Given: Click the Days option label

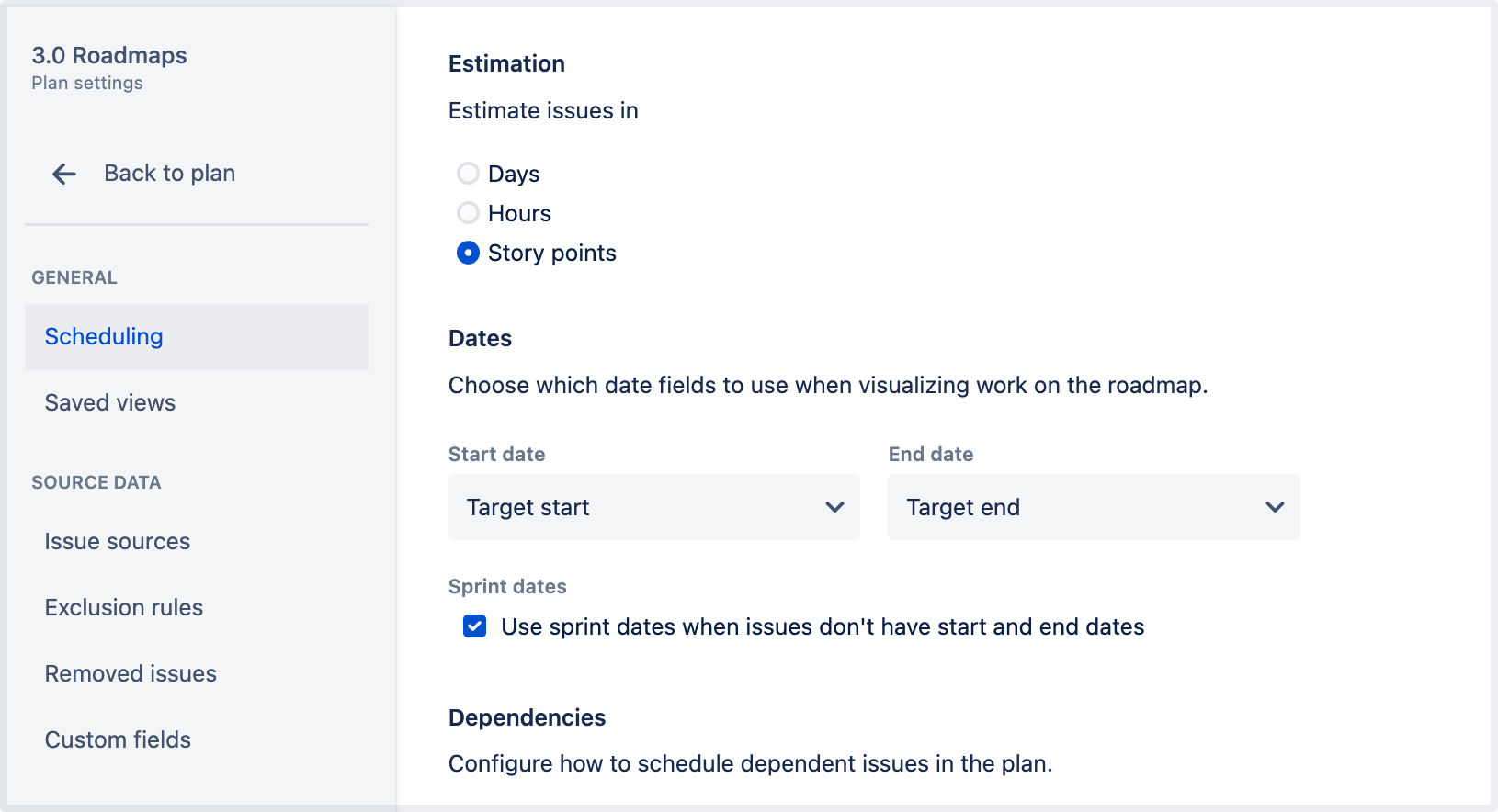Looking at the screenshot, I should coord(514,175).
